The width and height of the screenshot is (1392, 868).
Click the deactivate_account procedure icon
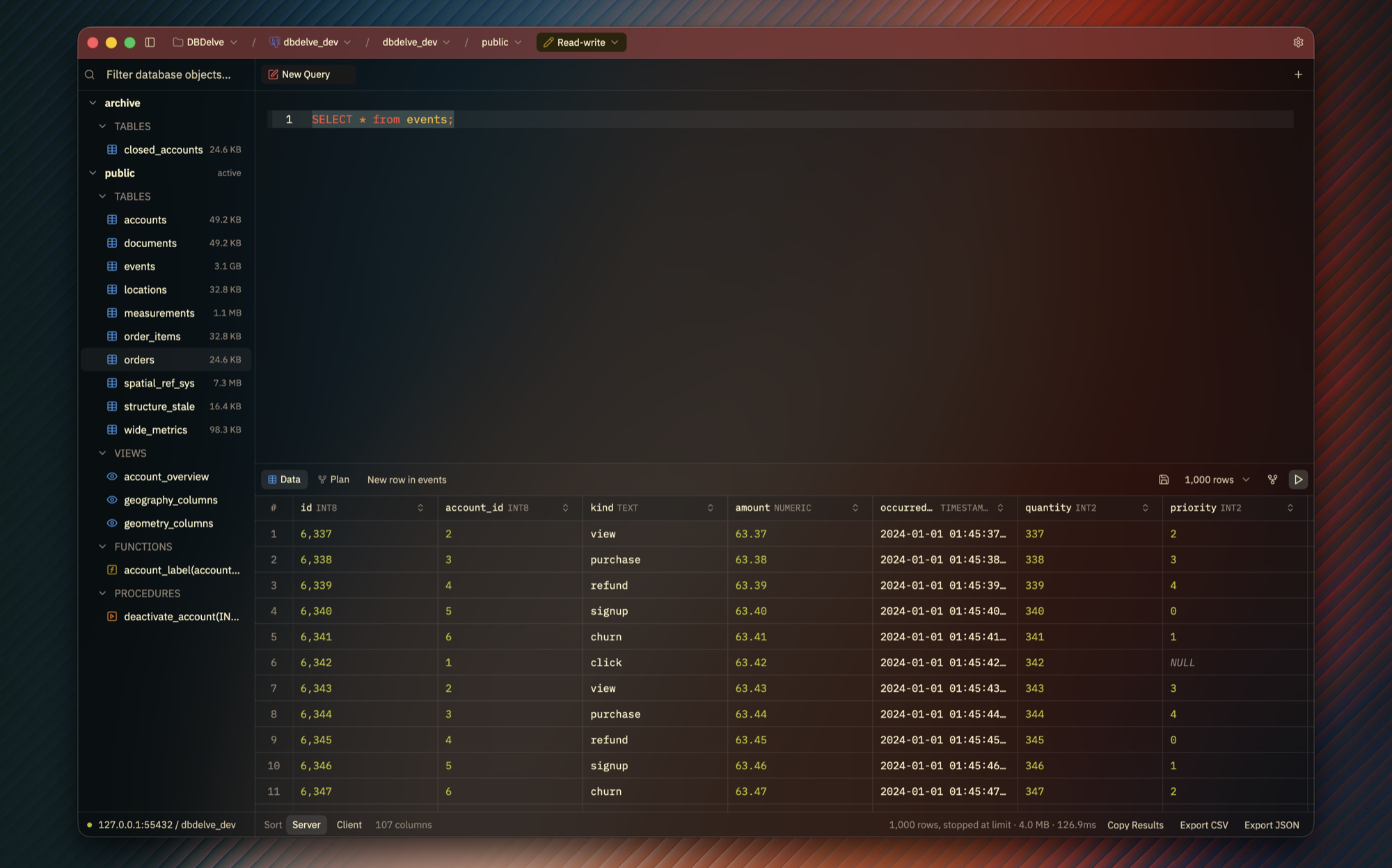pos(112,616)
